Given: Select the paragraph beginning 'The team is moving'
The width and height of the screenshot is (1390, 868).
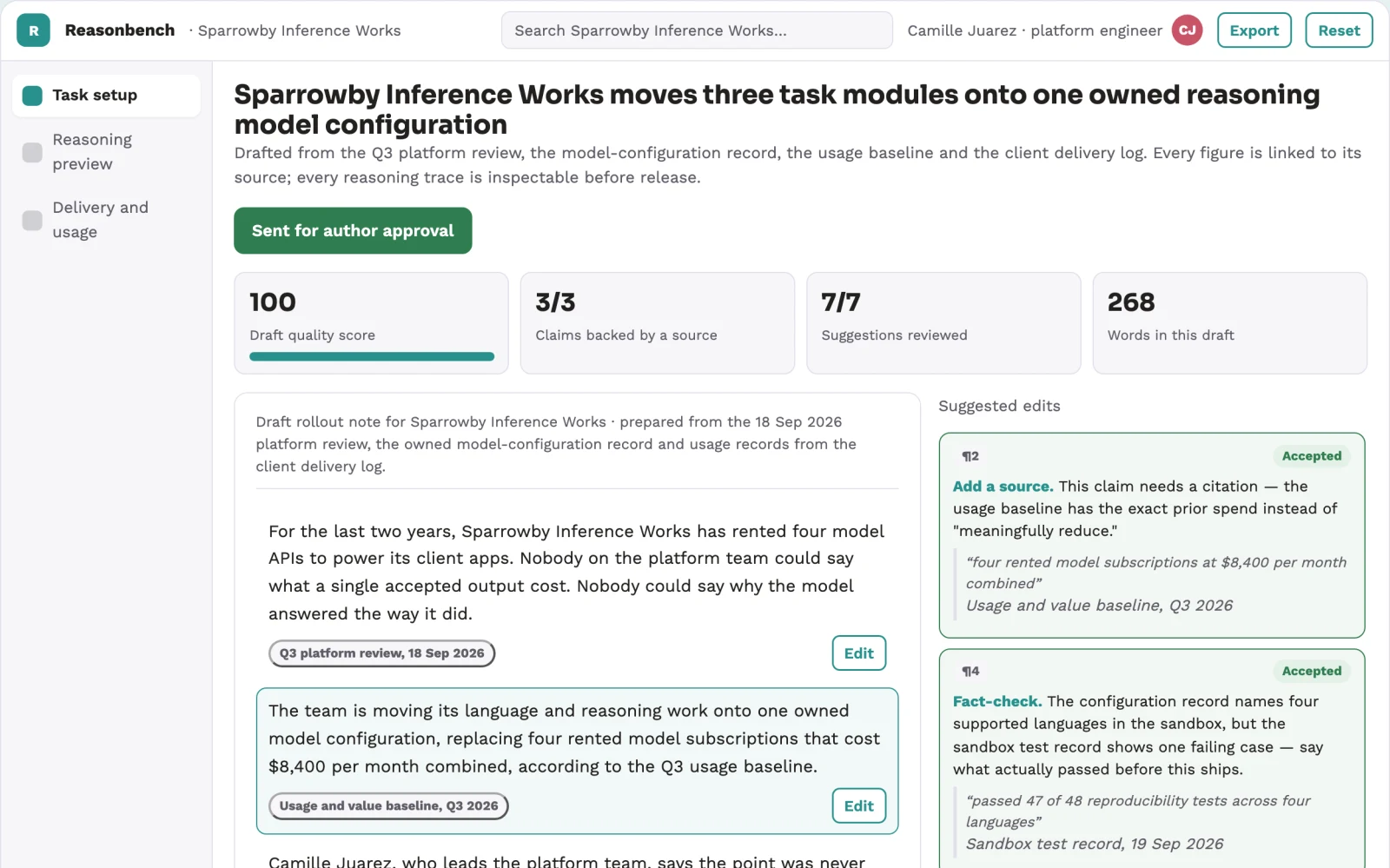Looking at the screenshot, I should click(x=577, y=761).
